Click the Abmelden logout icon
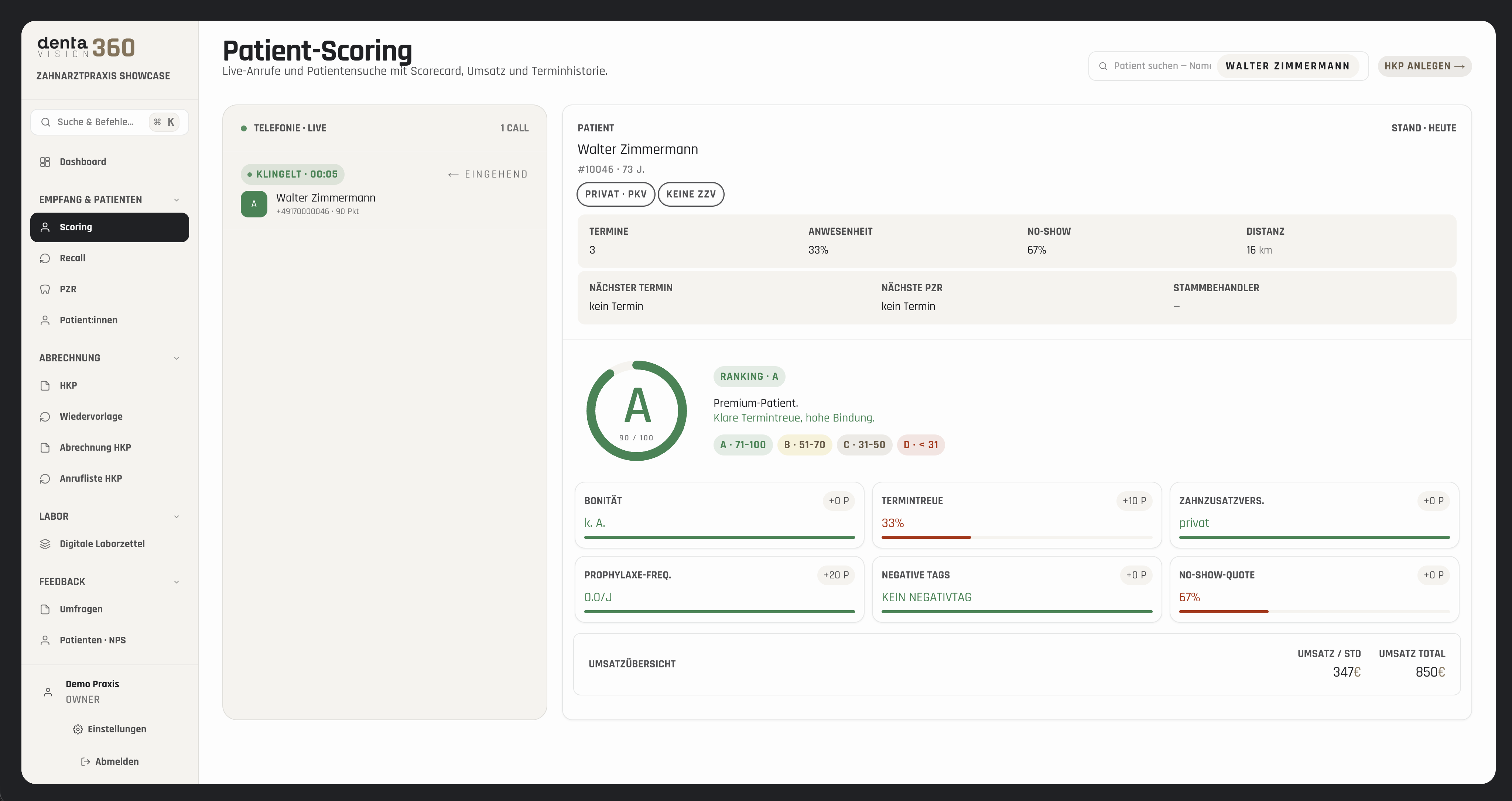Image resolution: width=1512 pixels, height=801 pixels. tap(85, 762)
